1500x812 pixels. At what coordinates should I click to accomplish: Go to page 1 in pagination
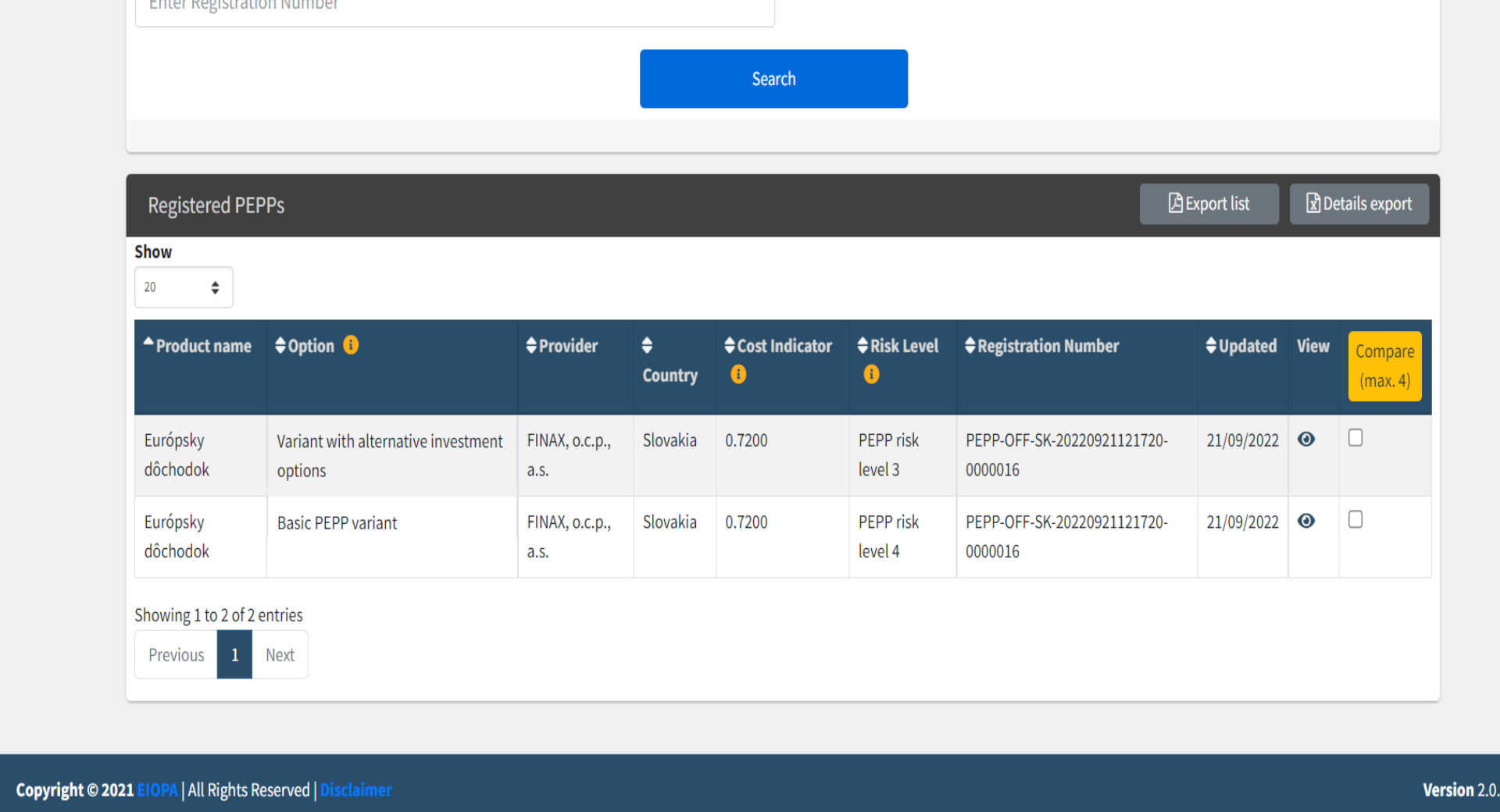234,654
